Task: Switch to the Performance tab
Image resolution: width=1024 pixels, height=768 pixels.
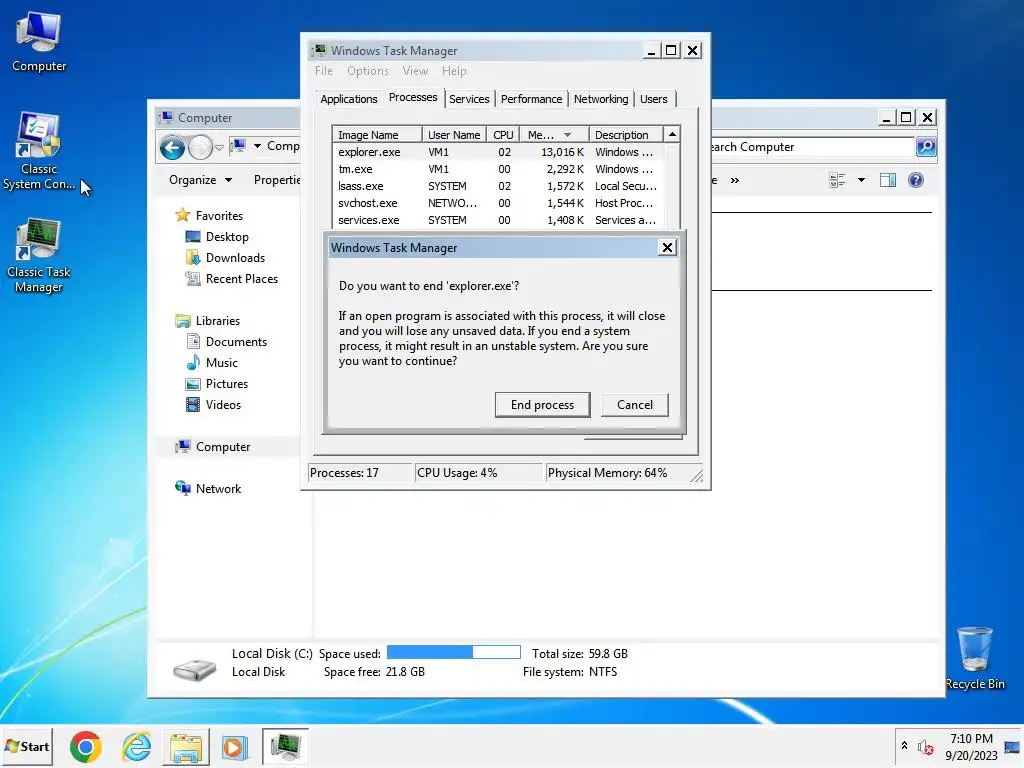Action: tap(531, 99)
